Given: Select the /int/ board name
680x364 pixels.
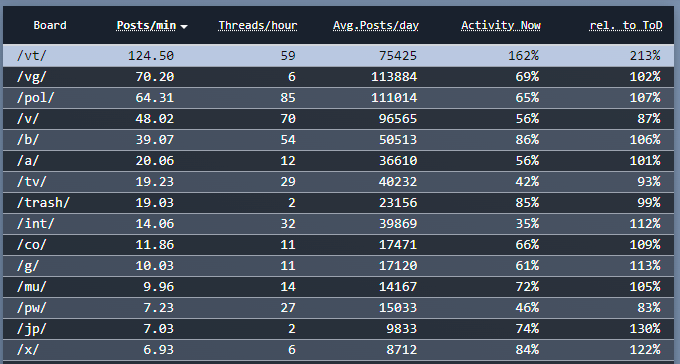Looking at the screenshot, I should pos(36,223).
